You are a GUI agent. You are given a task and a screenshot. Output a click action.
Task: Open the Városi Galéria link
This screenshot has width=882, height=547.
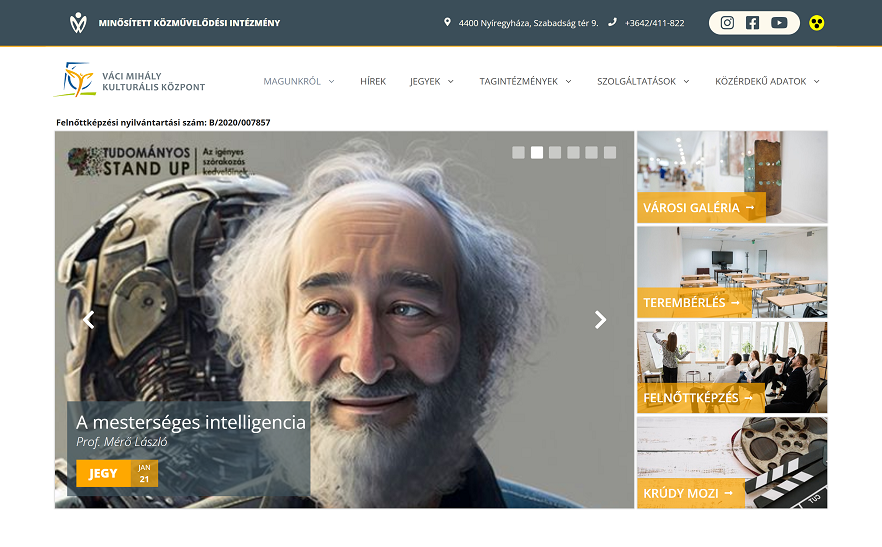701,208
